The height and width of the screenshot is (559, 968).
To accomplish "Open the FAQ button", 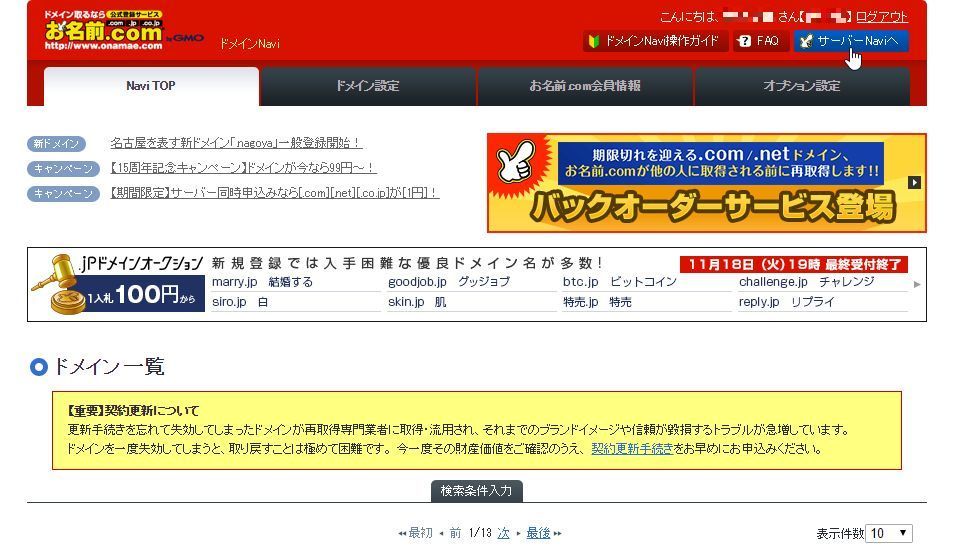I will pyautogui.click(x=761, y=41).
